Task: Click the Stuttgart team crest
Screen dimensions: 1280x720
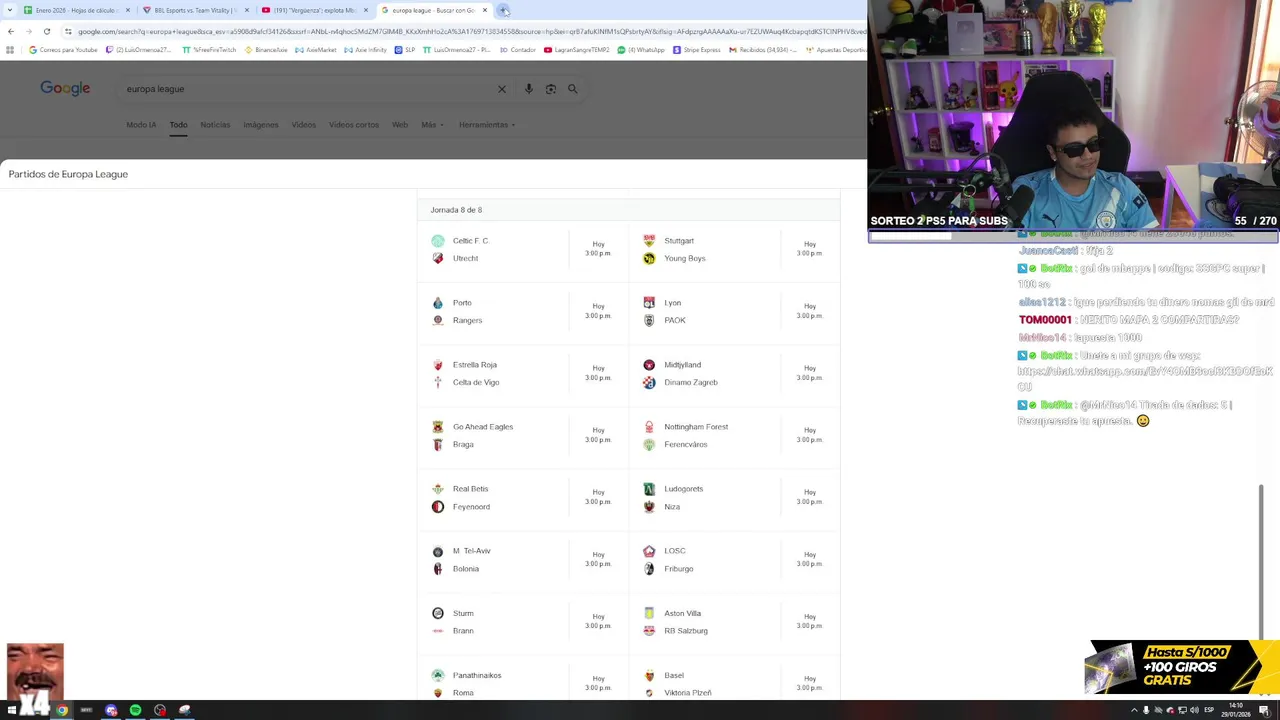Action: (x=649, y=241)
